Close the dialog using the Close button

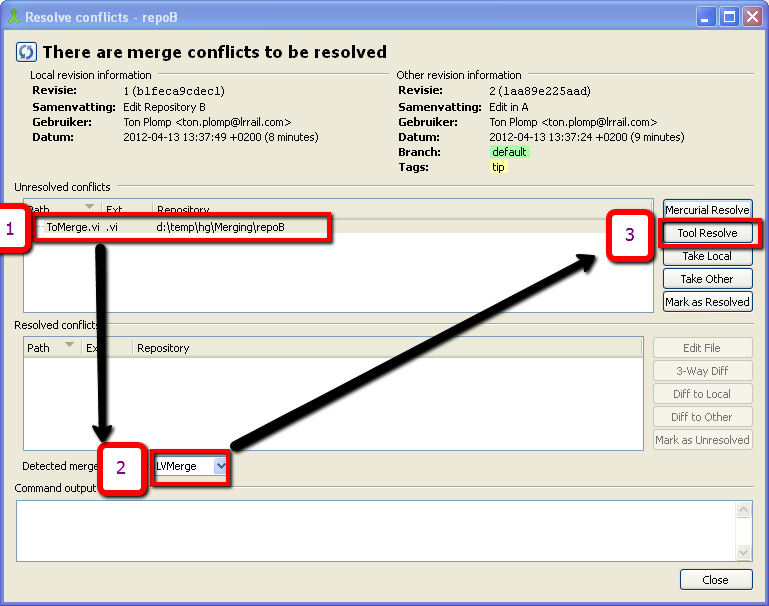point(715,580)
